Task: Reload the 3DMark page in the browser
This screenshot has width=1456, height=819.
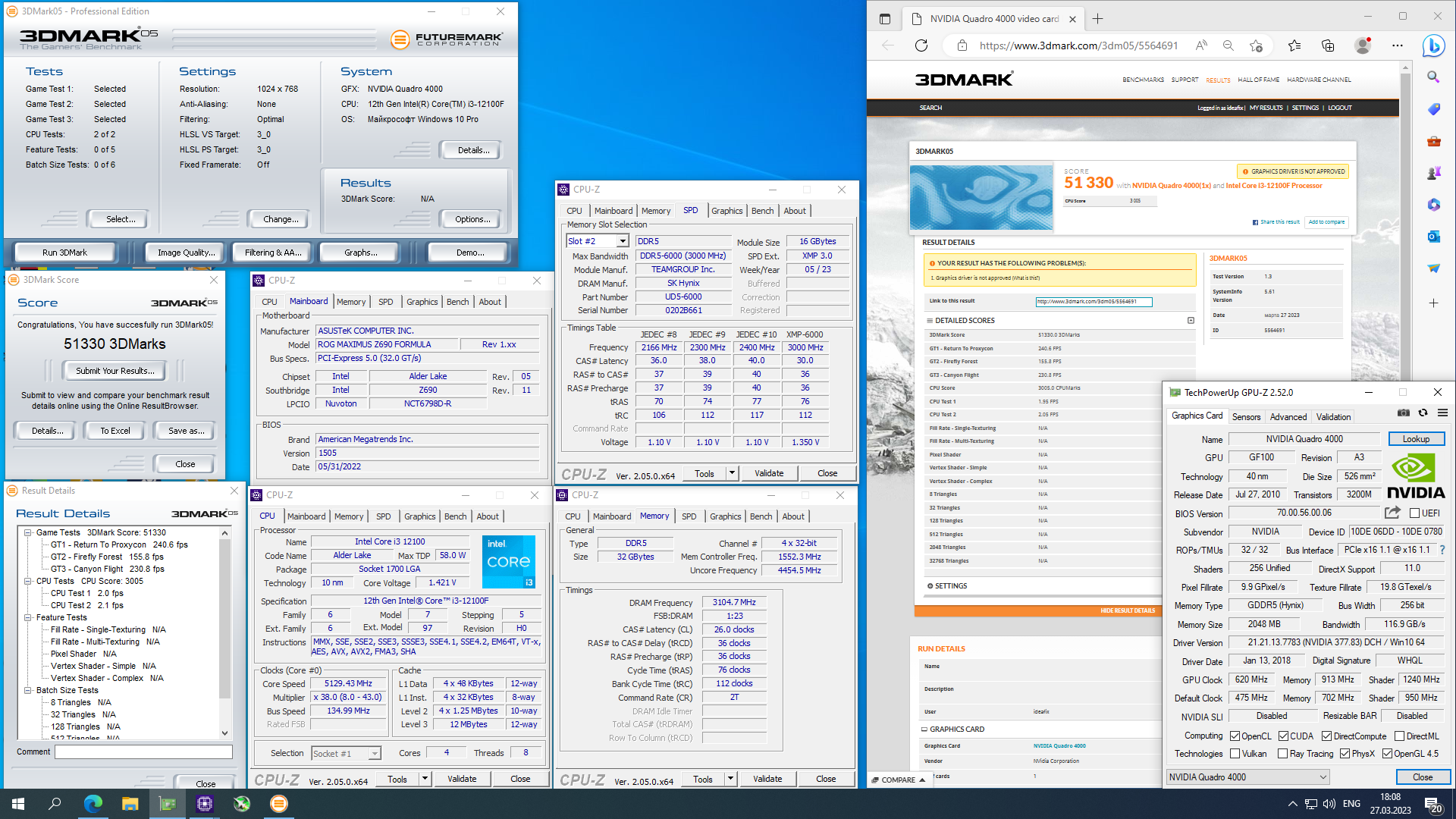Action: [x=921, y=45]
